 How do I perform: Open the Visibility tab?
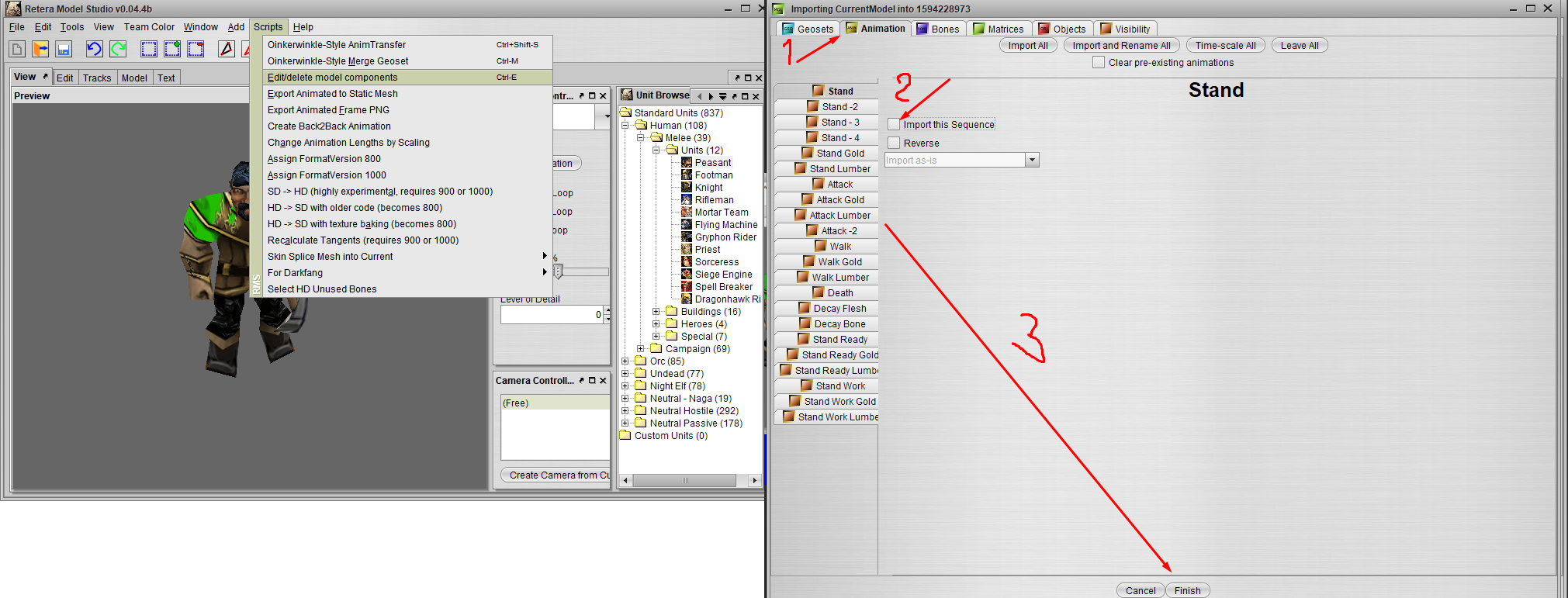click(x=1125, y=29)
